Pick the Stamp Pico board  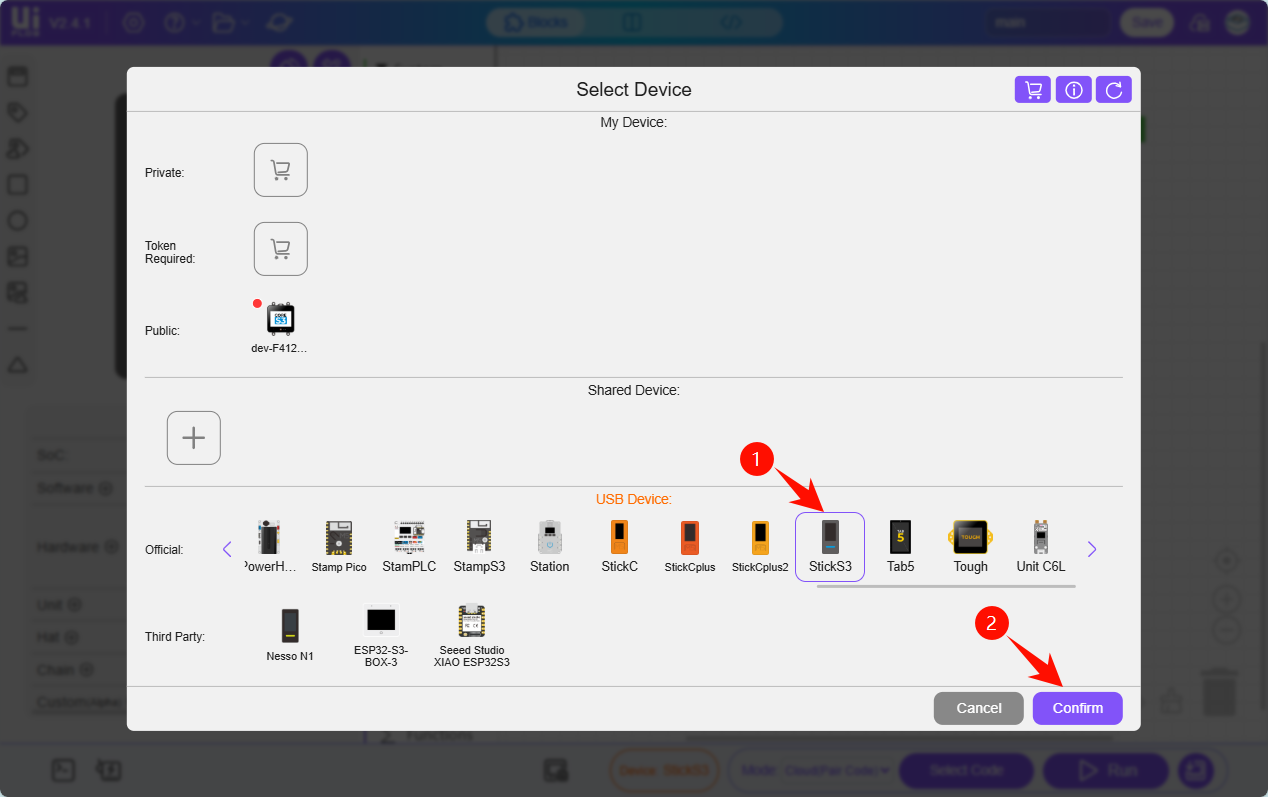pos(339,546)
